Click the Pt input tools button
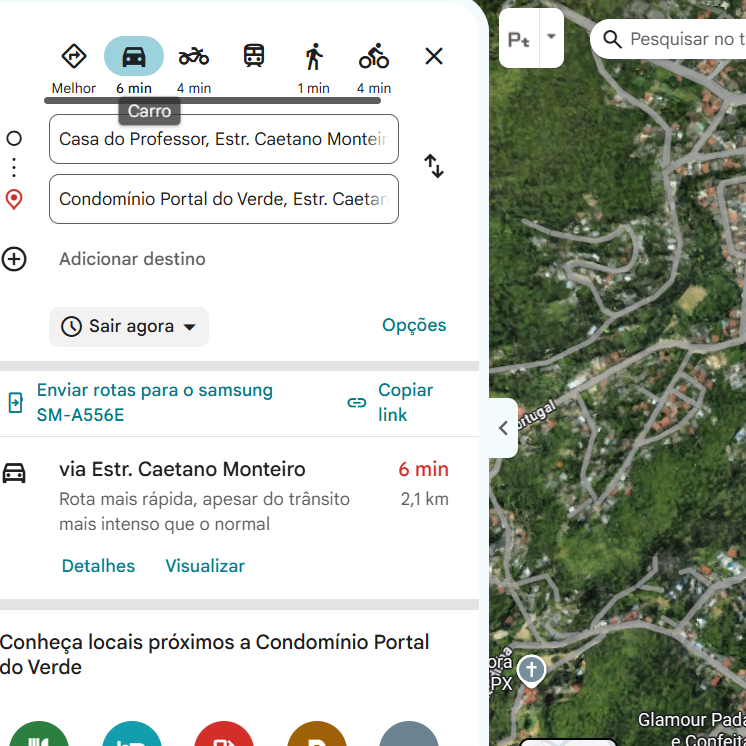The width and height of the screenshot is (746, 746). (x=519, y=38)
